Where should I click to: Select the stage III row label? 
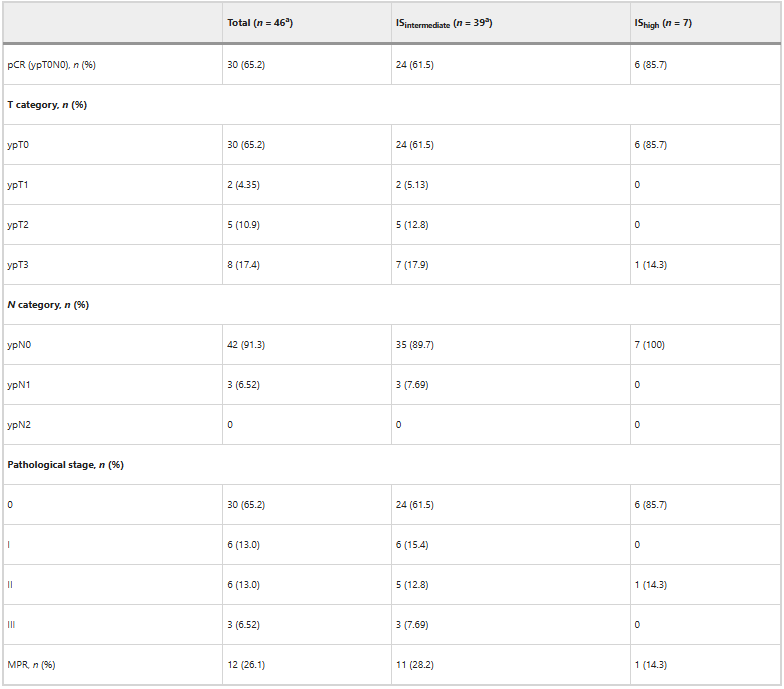coord(11,625)
